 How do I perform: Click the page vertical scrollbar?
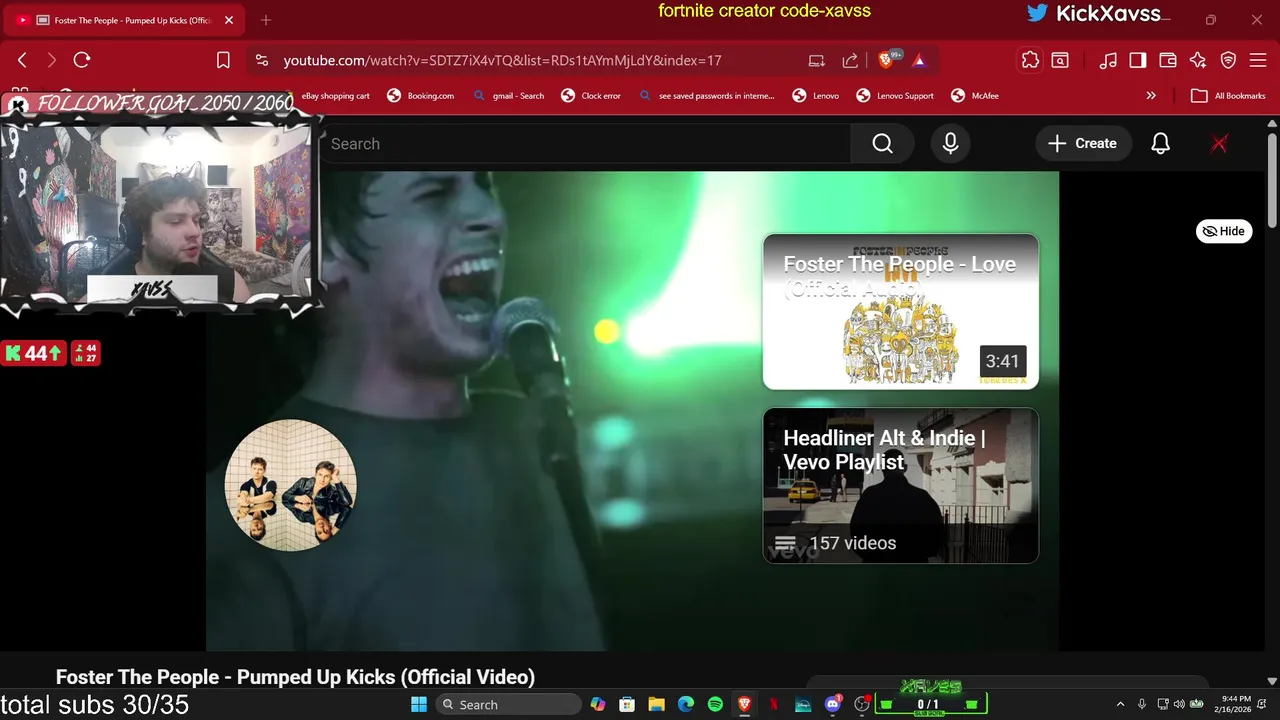point(1272,180)
